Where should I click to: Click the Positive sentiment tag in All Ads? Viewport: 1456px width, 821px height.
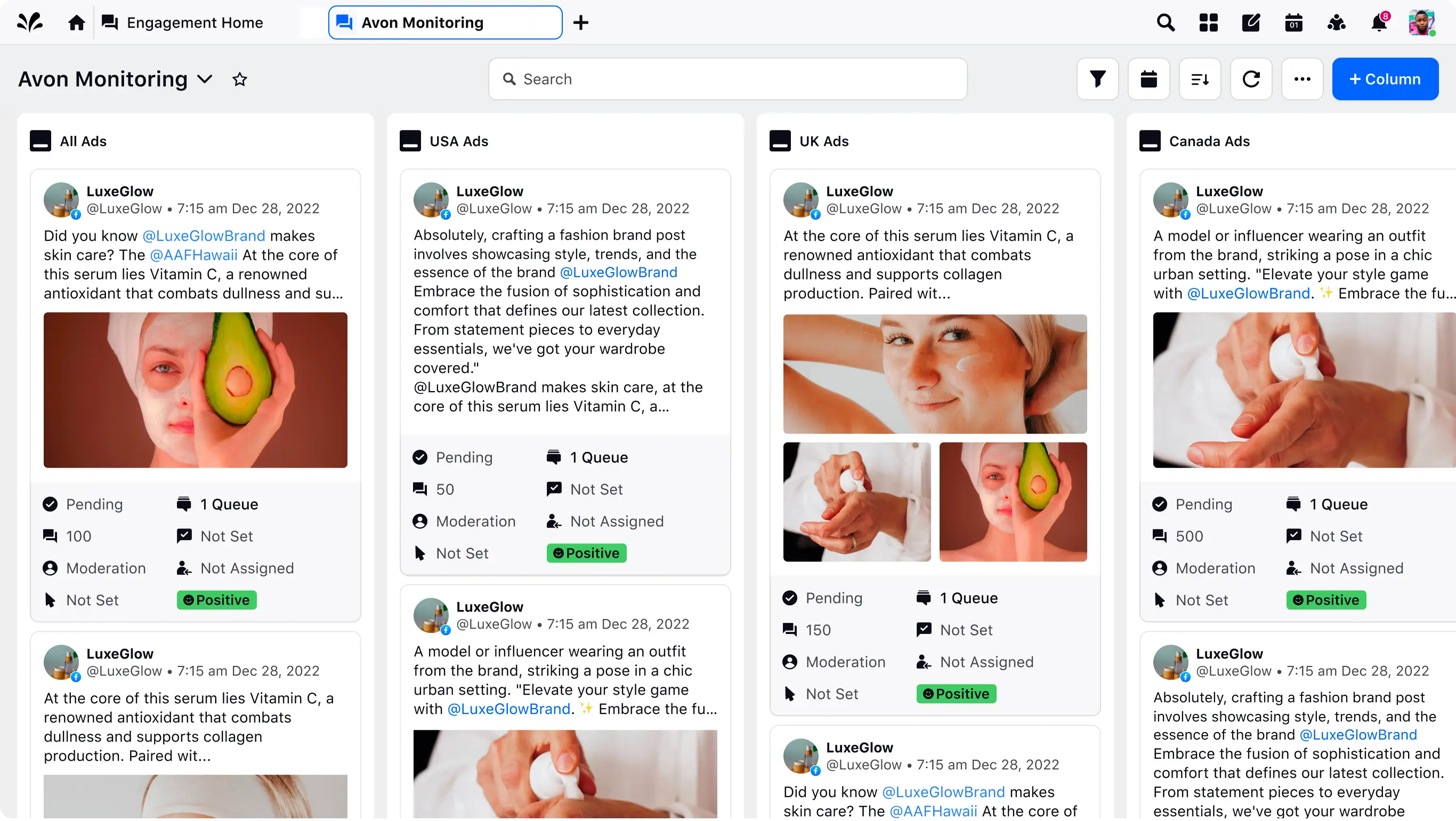click(x=217, y=600)
